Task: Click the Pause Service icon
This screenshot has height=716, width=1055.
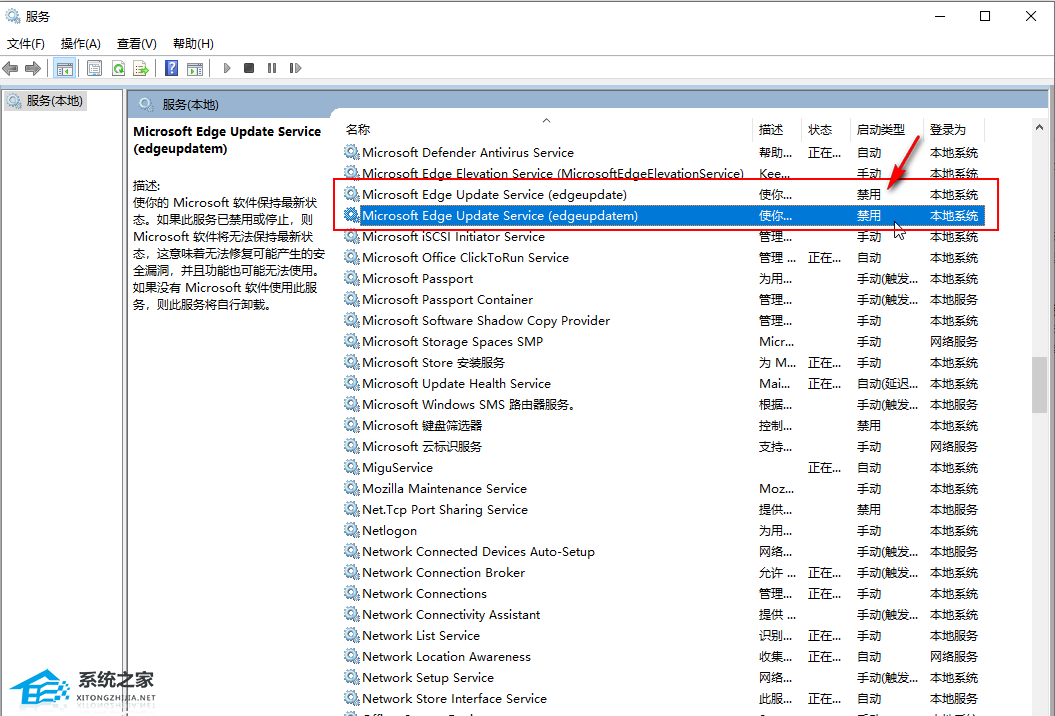Action: [x=272, y=68]
